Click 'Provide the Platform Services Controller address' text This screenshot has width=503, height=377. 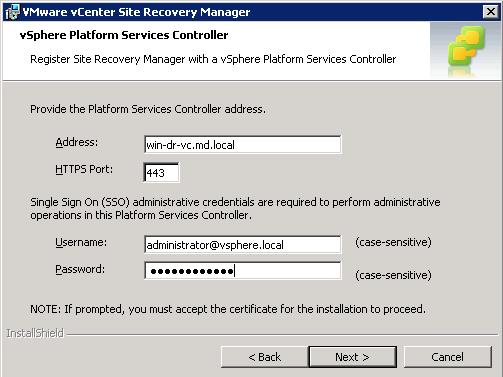(x=148, y=109)
